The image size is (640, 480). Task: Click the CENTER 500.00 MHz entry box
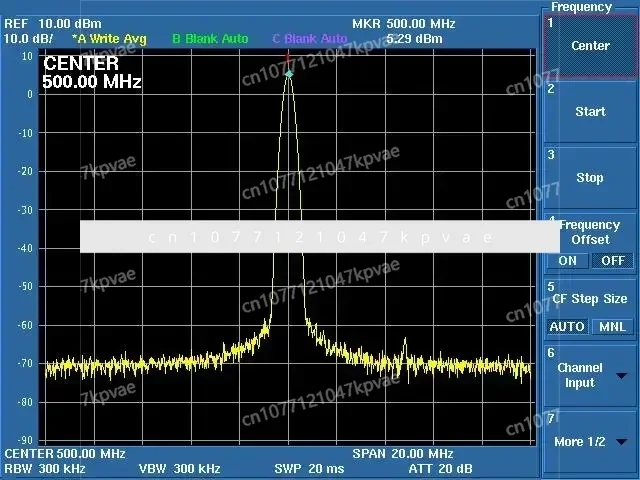[92, 73]
